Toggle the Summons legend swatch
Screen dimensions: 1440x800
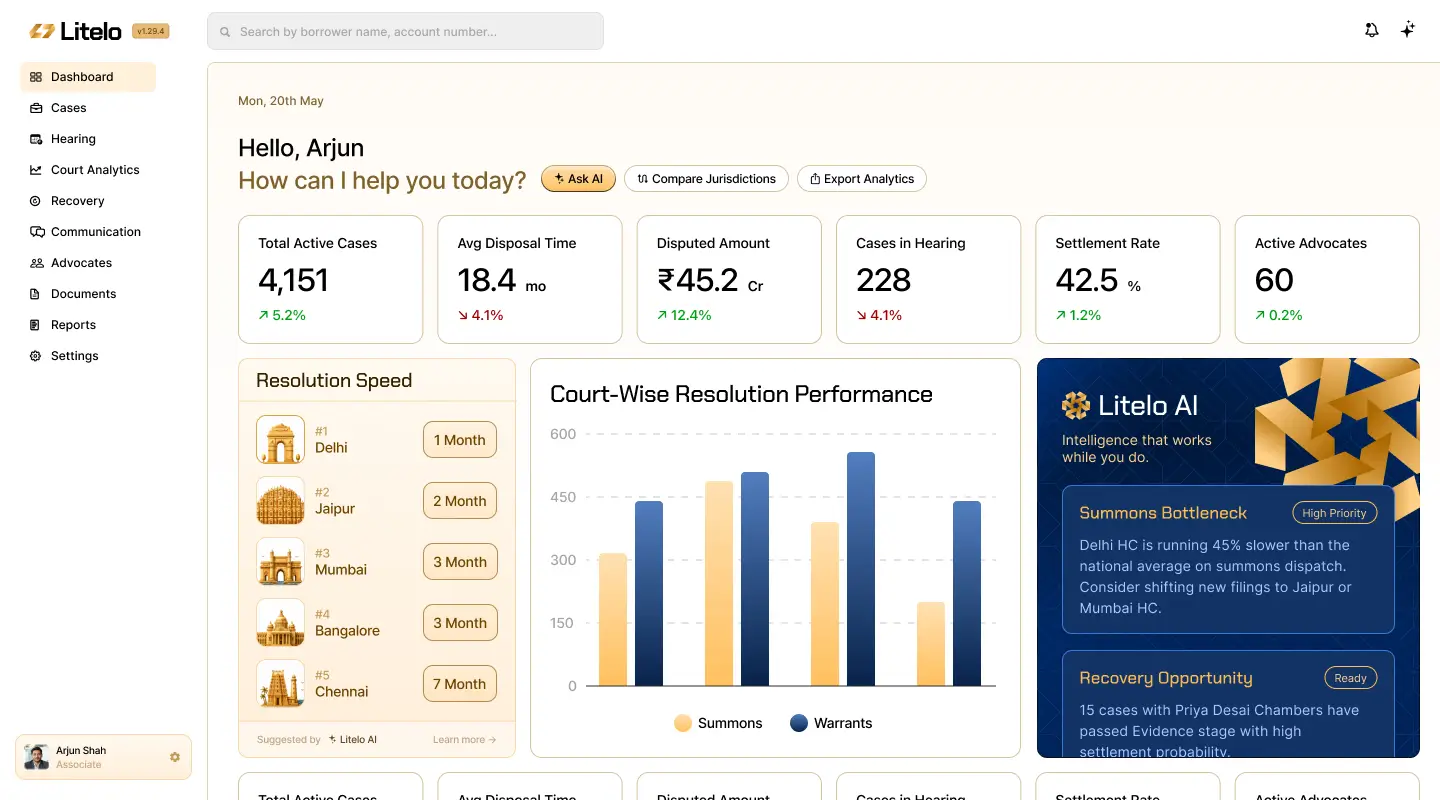683,723
